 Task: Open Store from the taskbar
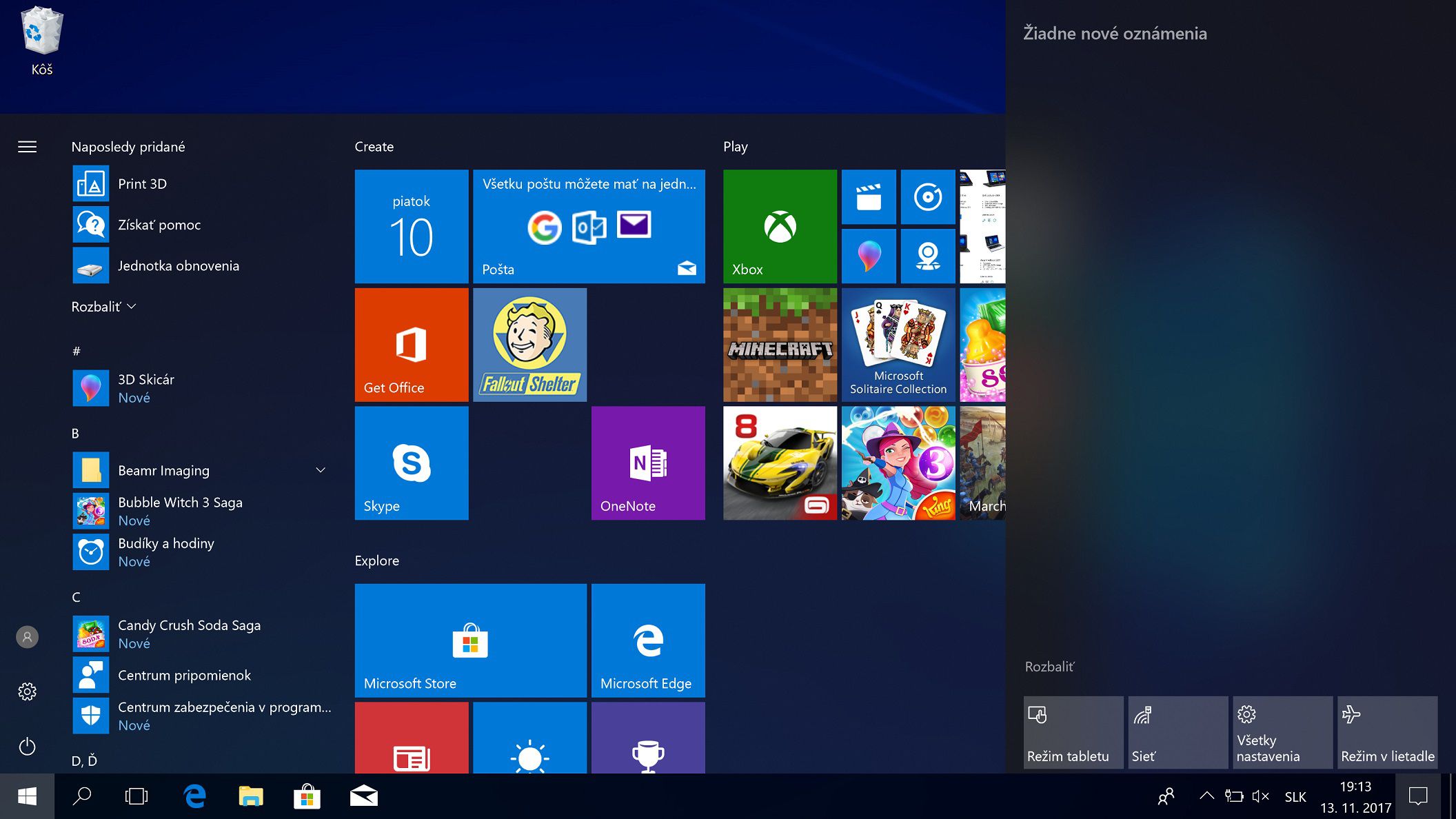click(307, 796)
